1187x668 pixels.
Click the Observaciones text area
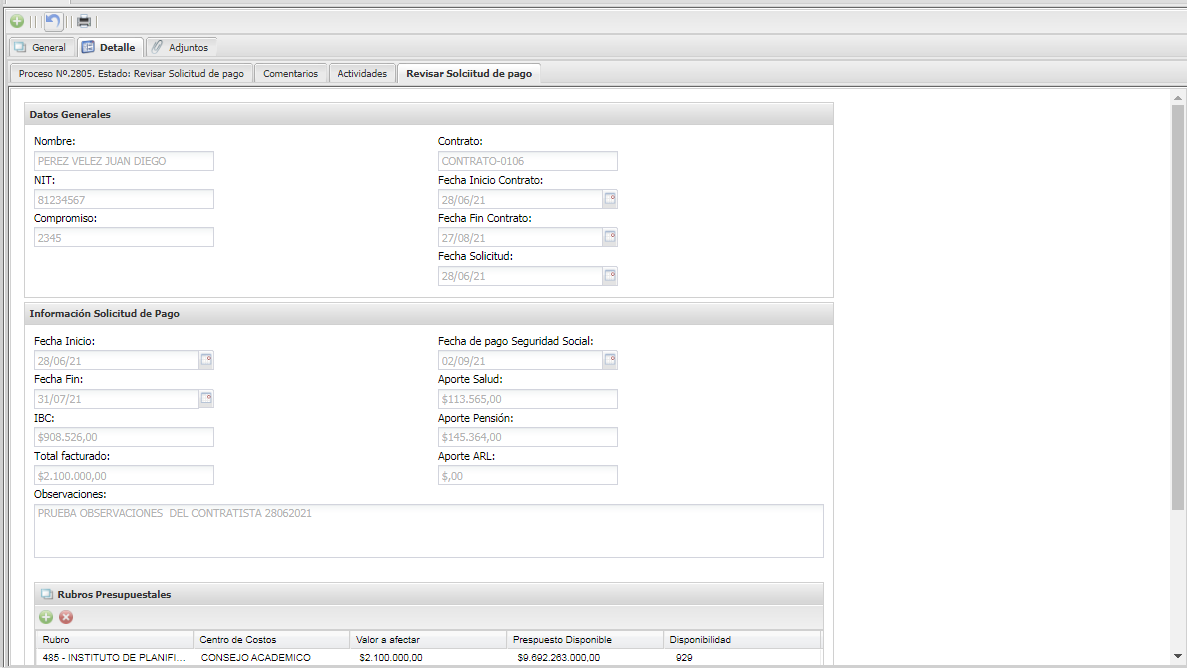[428, 531]
